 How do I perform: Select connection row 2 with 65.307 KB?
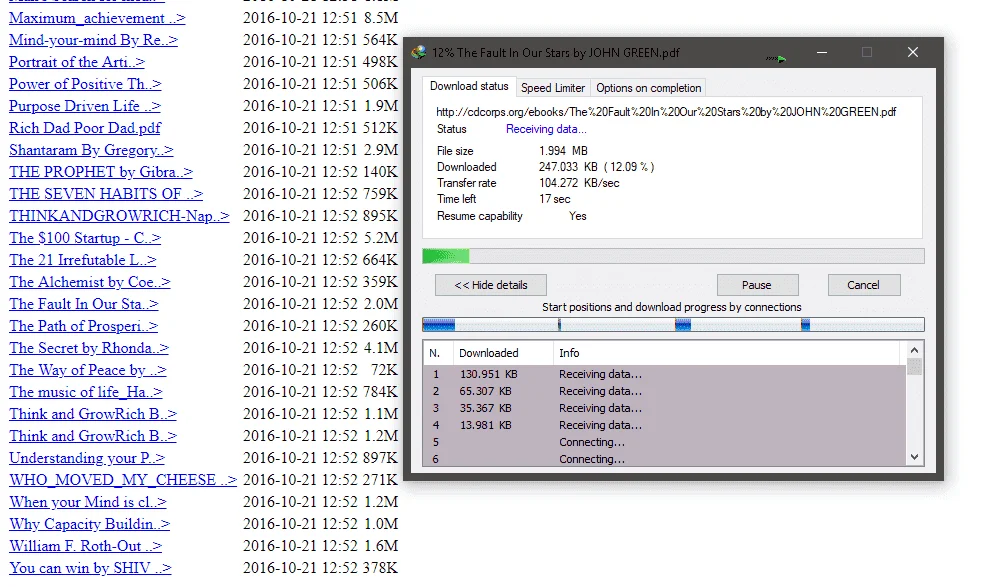coord(664,391)
